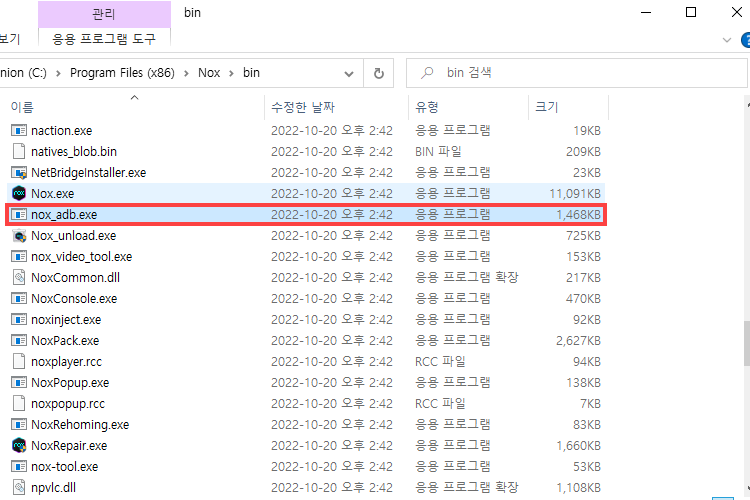The height and width of the screenshot is (500, 750).
Task: Expand the chevron after the Nox breadcrumb
Action: (231, 73)
